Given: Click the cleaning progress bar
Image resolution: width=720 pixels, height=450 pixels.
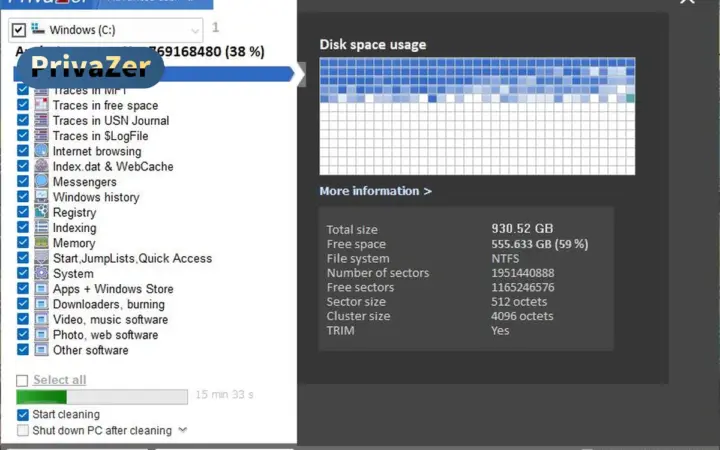Looking at the screenshot, I should point(102,397).
